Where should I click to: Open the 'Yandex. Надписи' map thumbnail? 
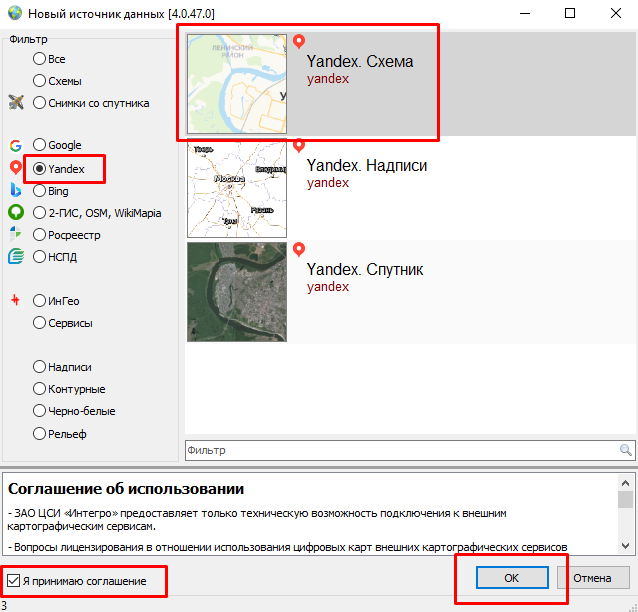pos(237,188)
